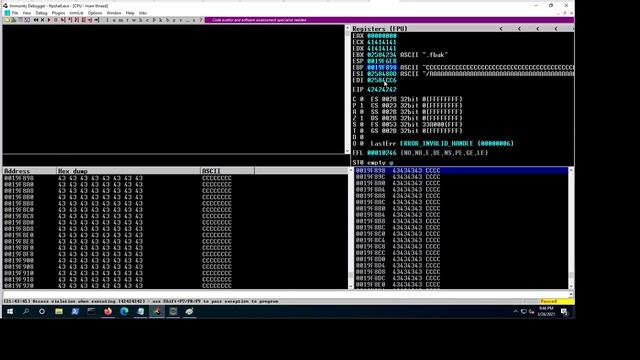
Task: Open File Explorer from the taskbar
Action: click(x=59, y=311)
